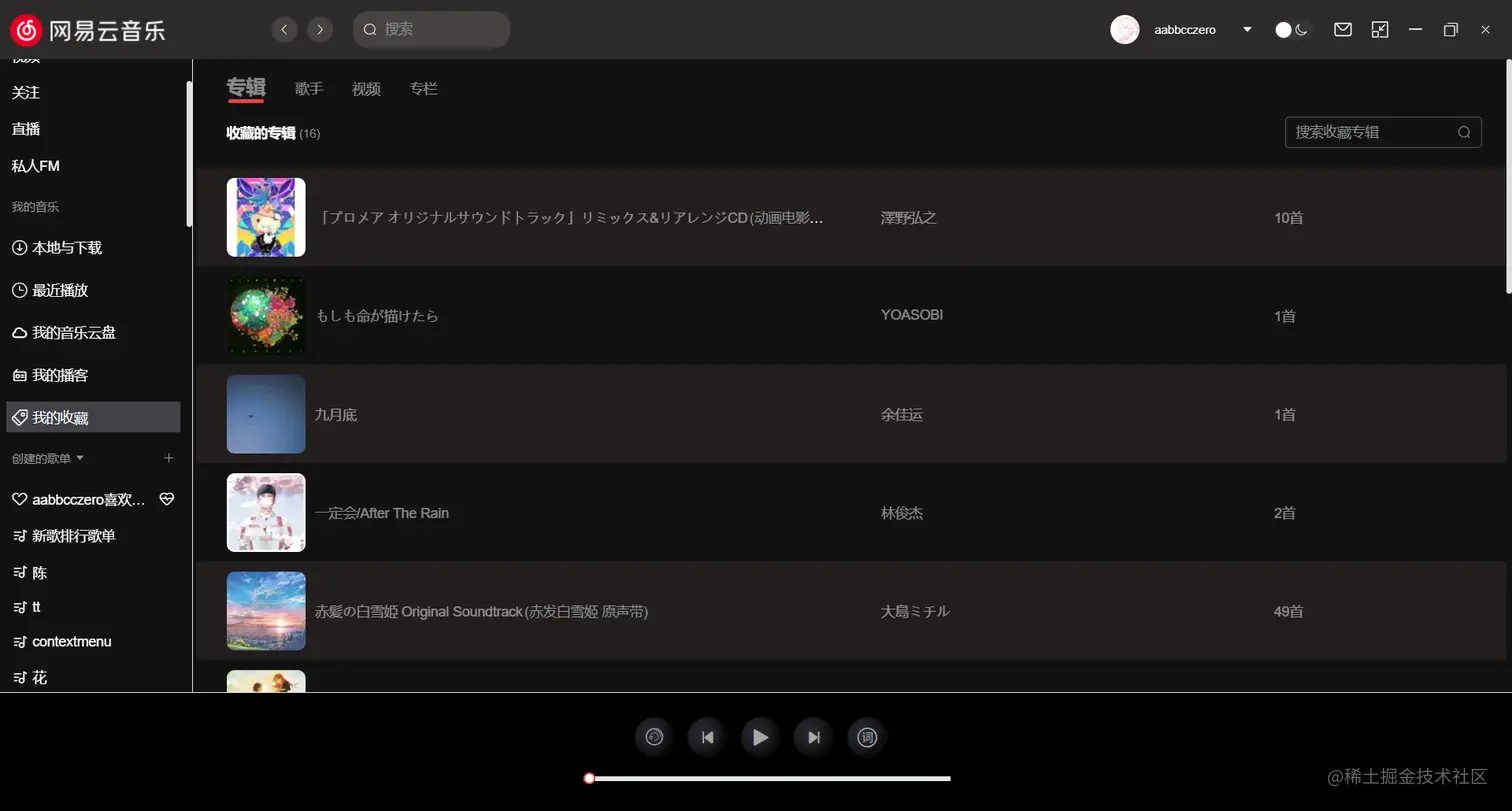Collapse the 创建的歌单 section arrow
This screenshot has width=1512, height=811.
[80, 458]
